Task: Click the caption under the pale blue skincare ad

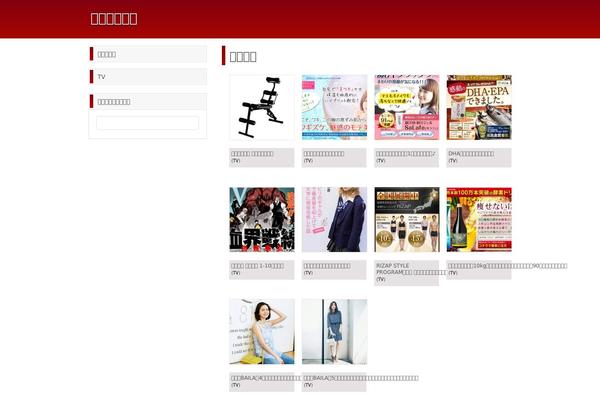Action: coord(324,153)
